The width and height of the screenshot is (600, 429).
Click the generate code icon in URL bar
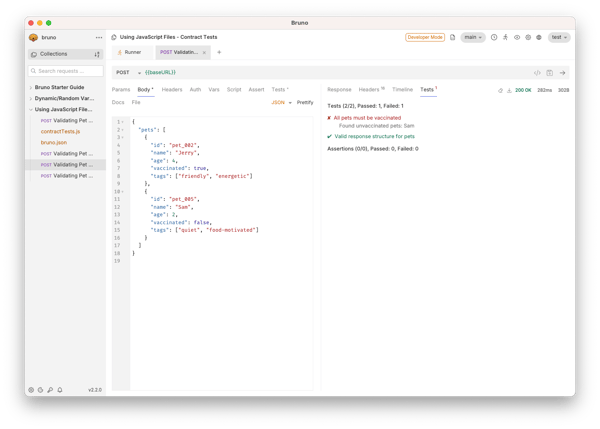(x=537, y=73)
